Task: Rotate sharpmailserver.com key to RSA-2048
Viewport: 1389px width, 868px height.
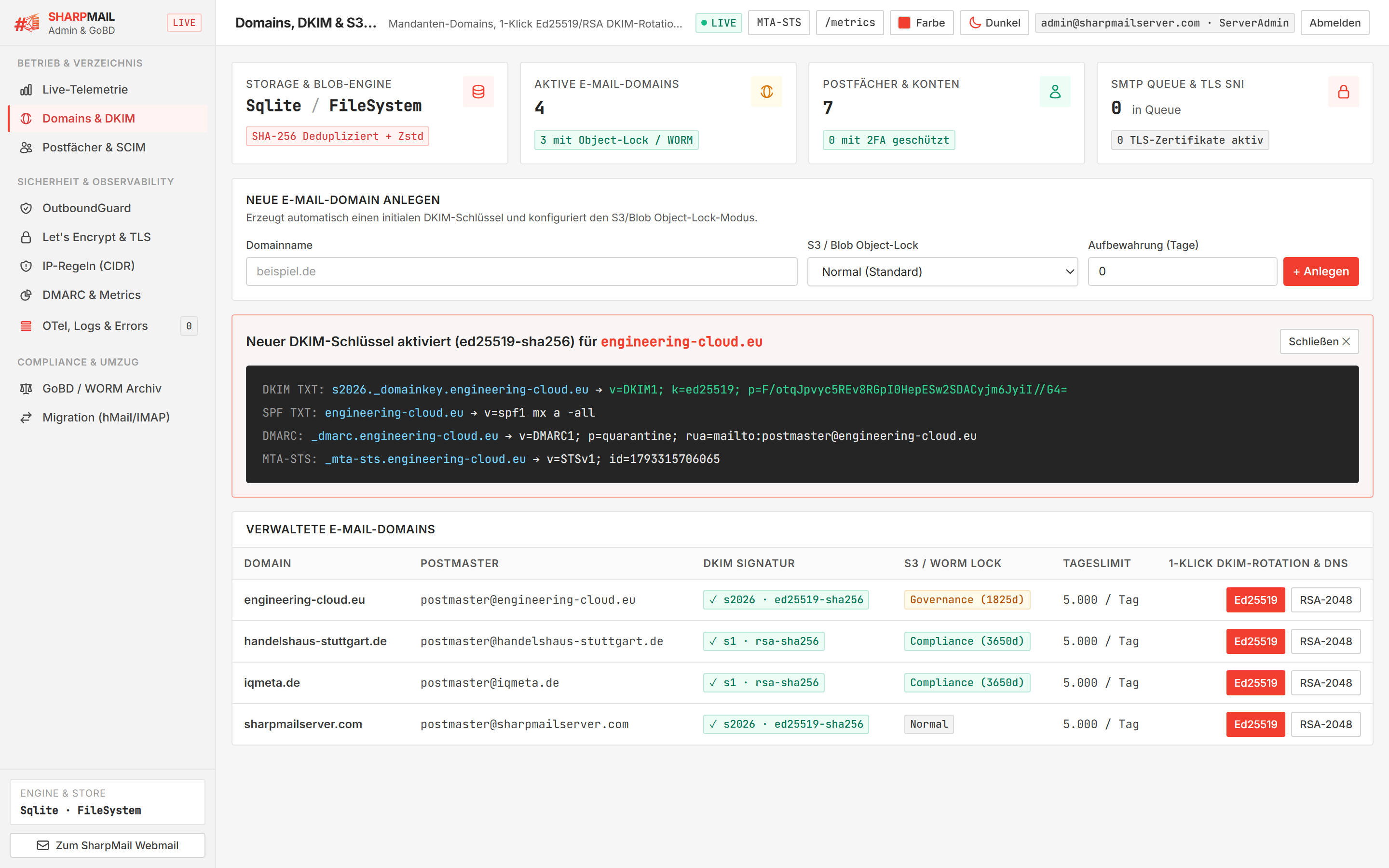Action: [x=1325, y=724]
